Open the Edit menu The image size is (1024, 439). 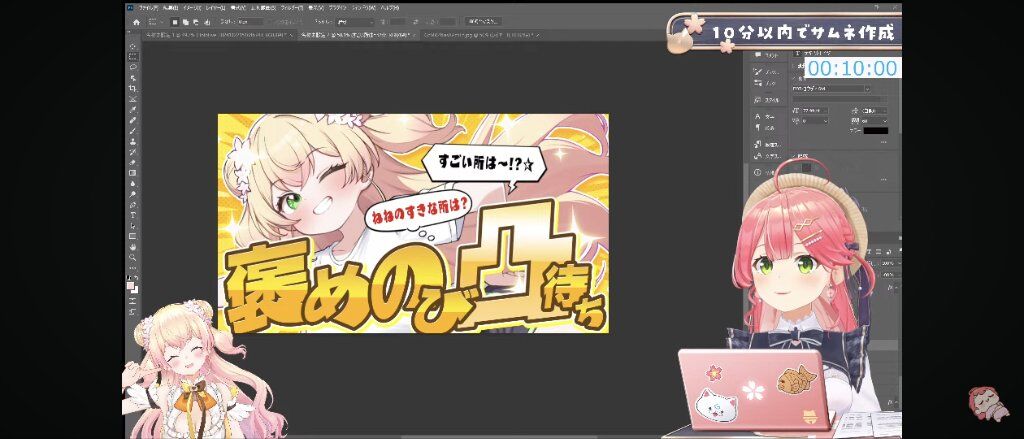point(170,8)
